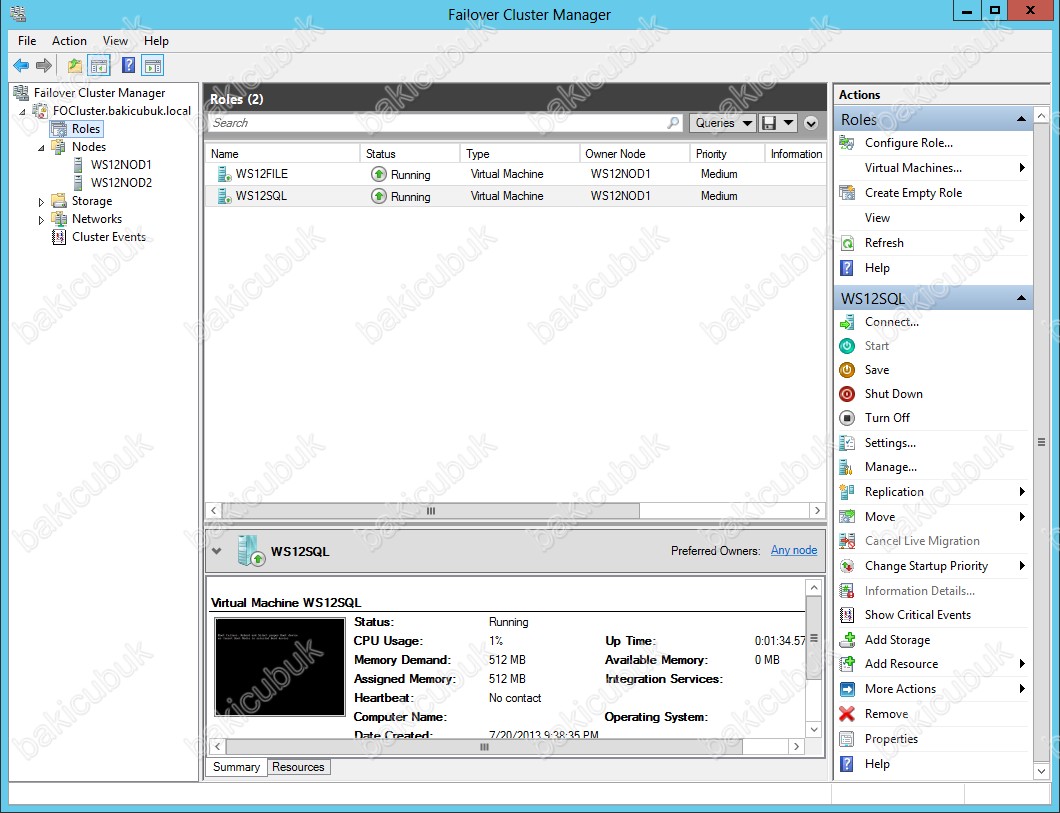Click the Show Critical Events icon
Image resolution: width=1060 pixels, height=813 pixels.
tap(847, 615)
